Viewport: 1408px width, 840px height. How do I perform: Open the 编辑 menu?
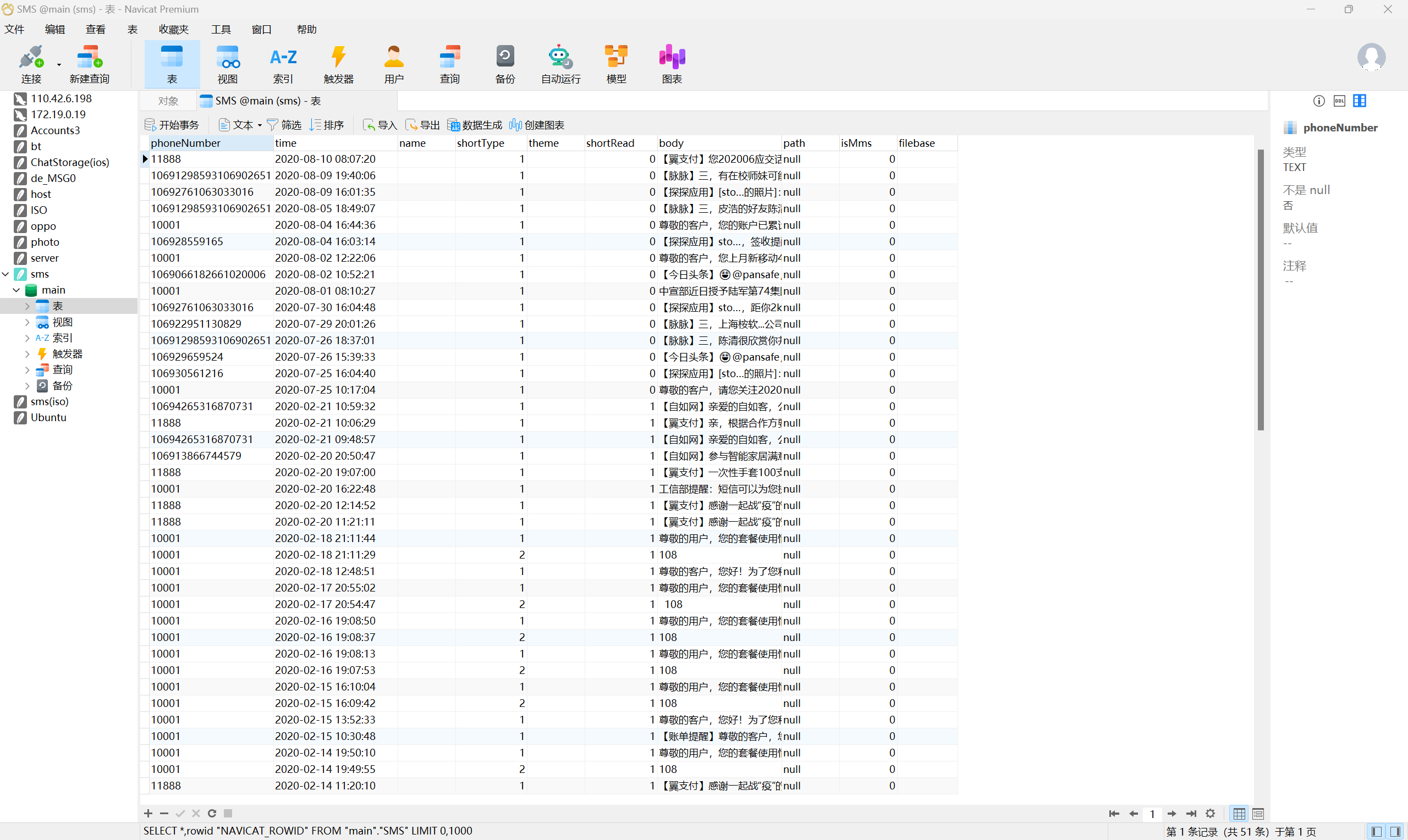pos(55,30)
